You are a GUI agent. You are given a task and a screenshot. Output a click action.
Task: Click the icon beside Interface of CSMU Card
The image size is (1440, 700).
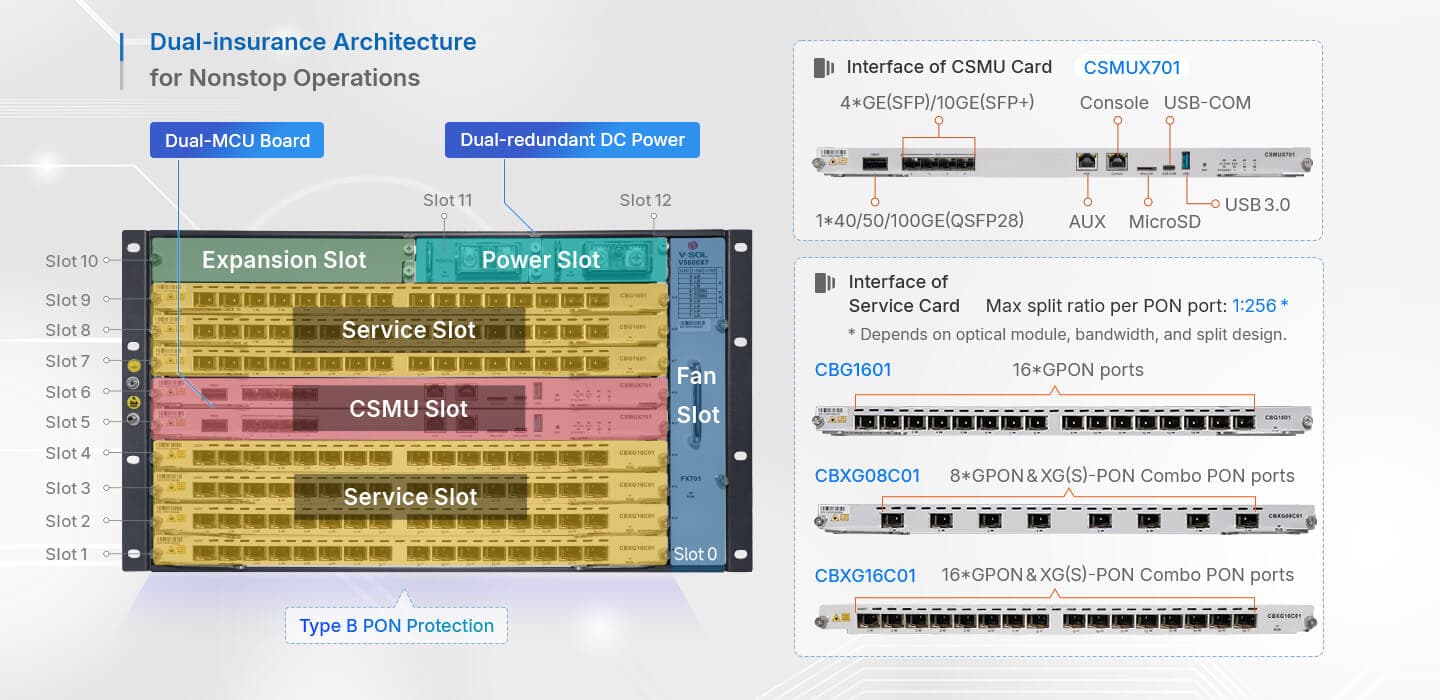click(823, 68)
